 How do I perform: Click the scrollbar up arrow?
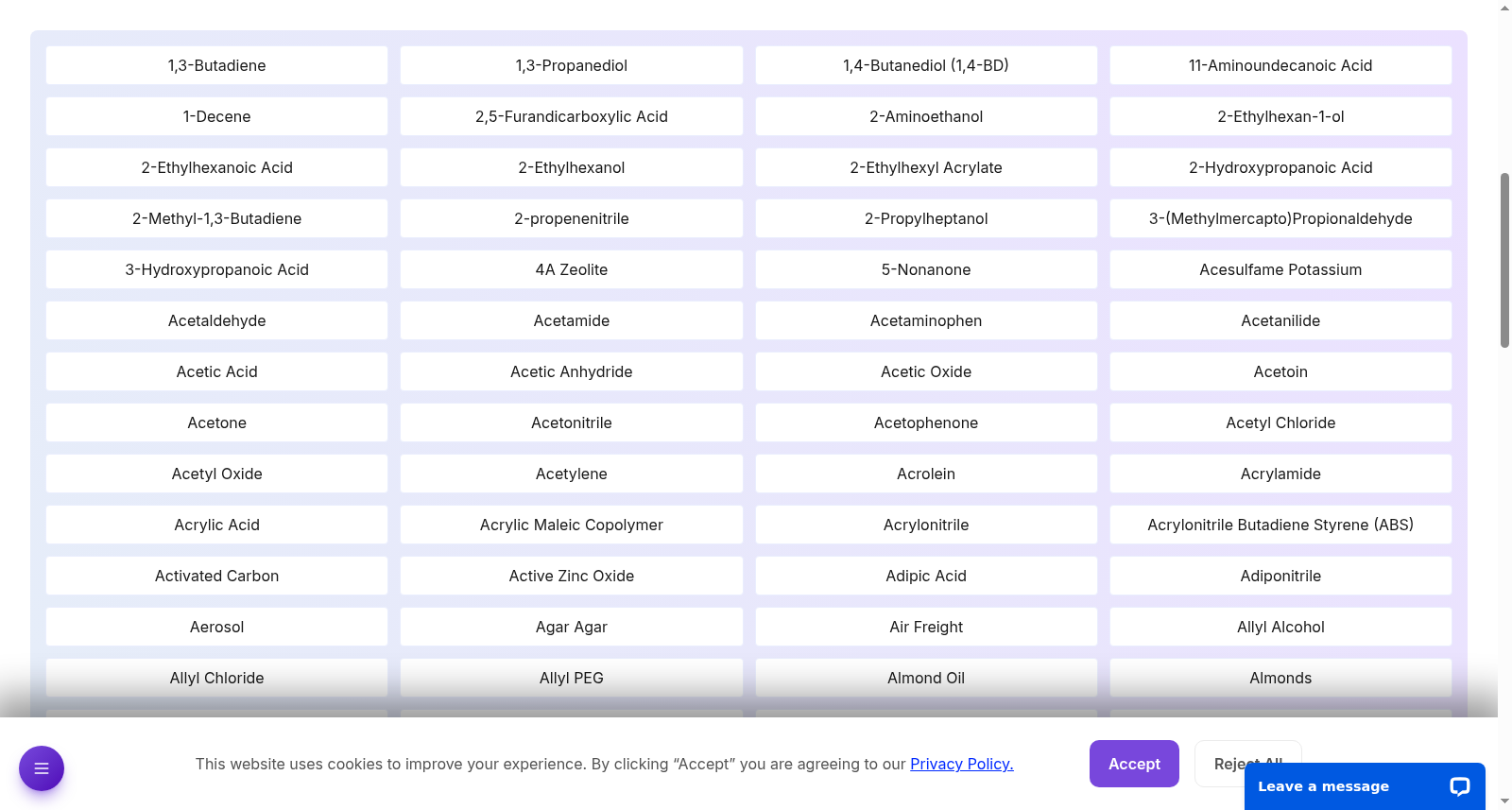click(x=1504, y=8)
